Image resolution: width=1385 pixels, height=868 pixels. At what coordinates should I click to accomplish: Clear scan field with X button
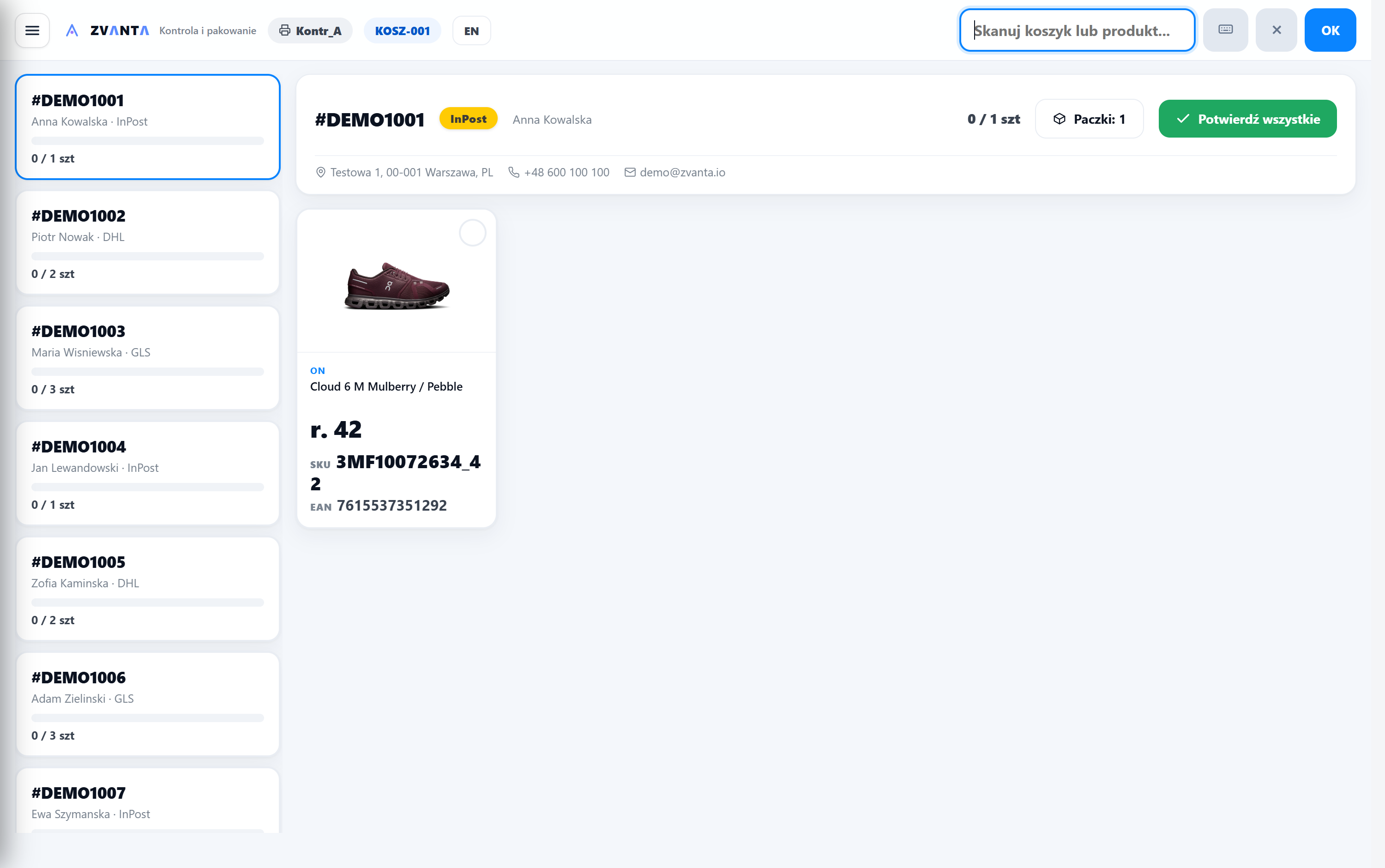[x=1277, y=30]
